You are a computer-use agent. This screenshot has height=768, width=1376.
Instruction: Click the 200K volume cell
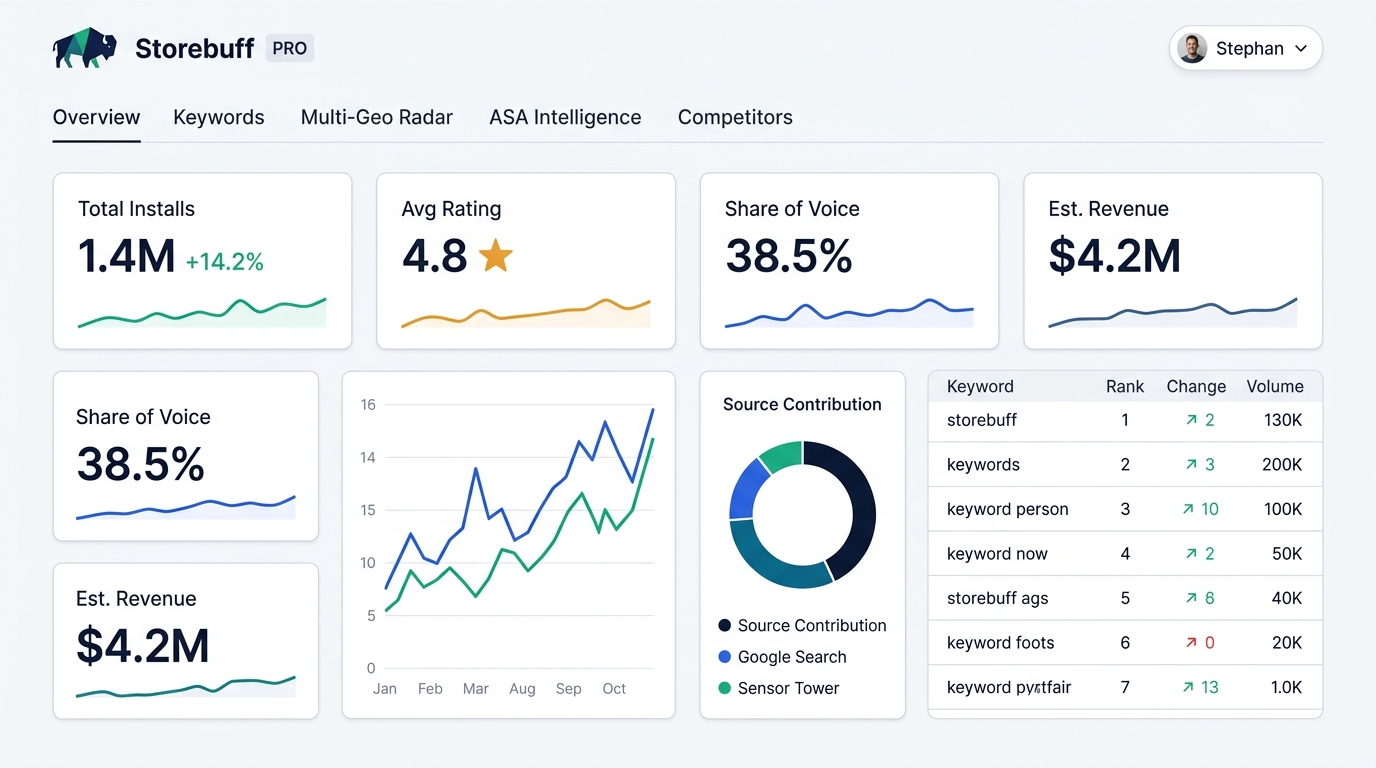1282,464
